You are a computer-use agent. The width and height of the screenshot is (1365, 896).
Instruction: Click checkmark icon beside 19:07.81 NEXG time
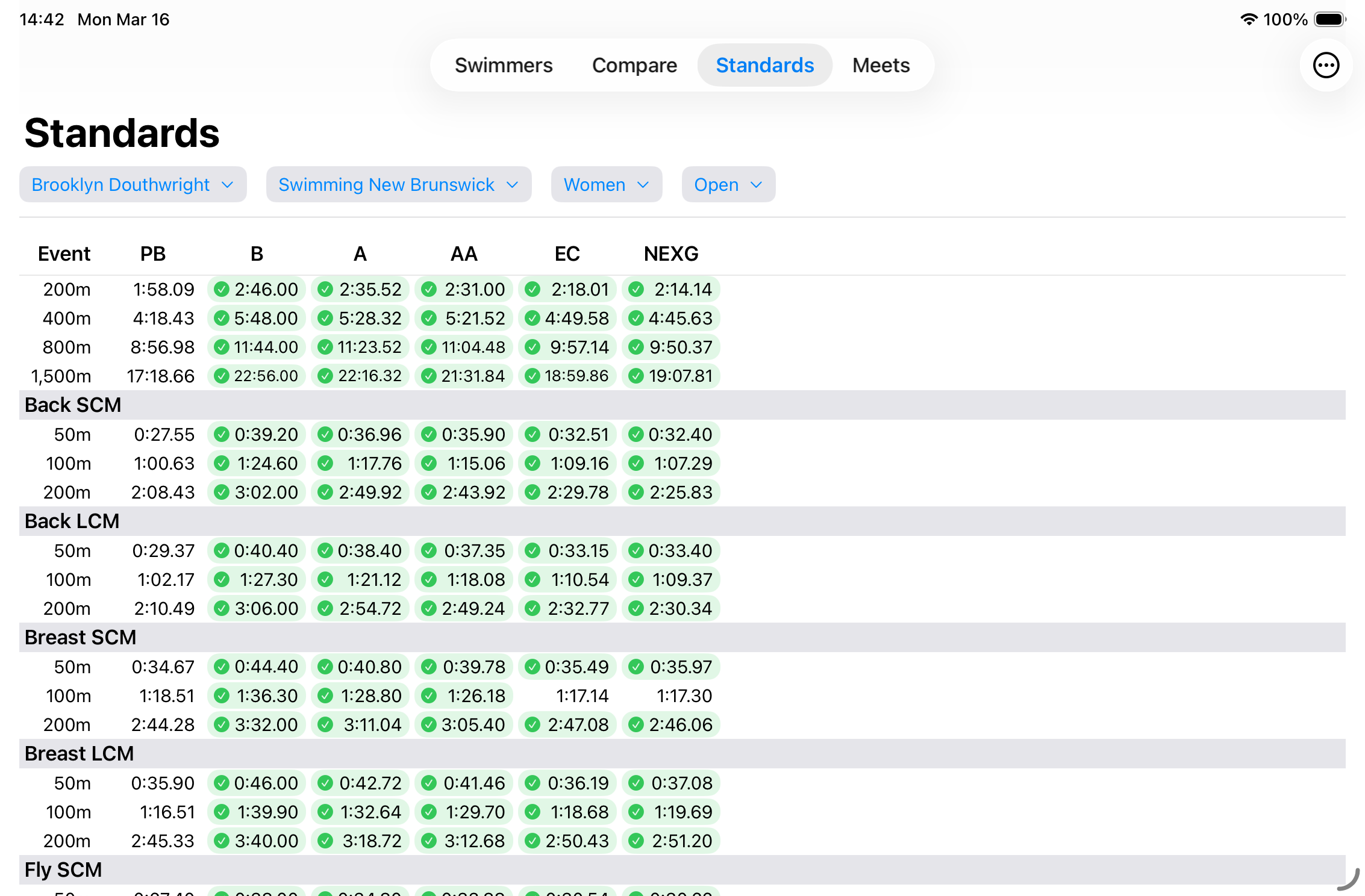tap(636, 376)
